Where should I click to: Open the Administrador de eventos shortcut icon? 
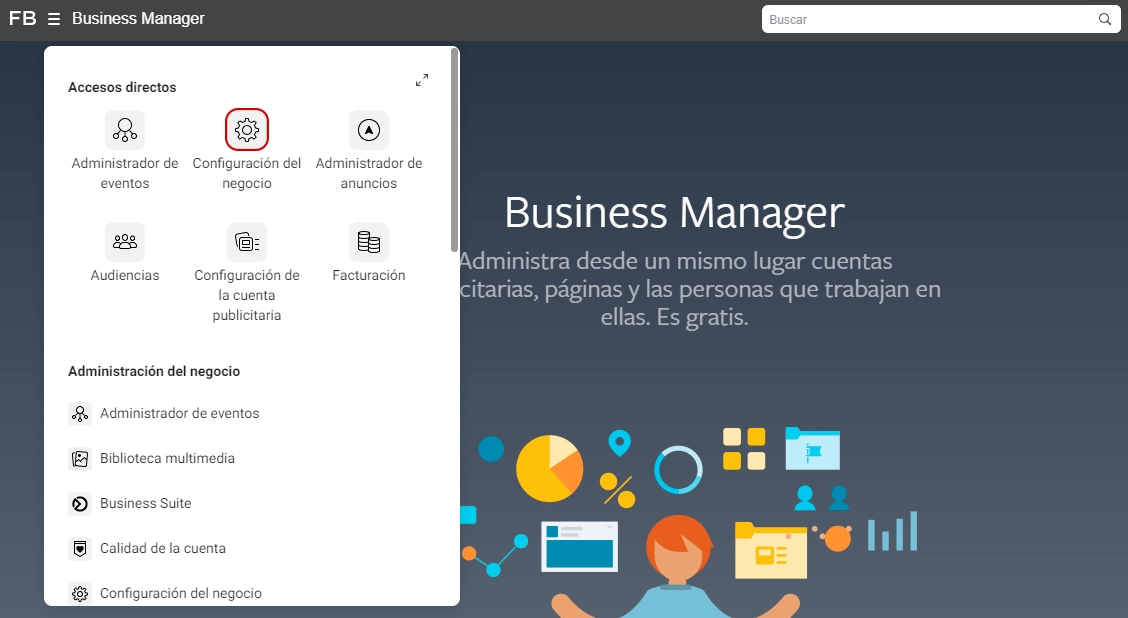click(125, 130)
